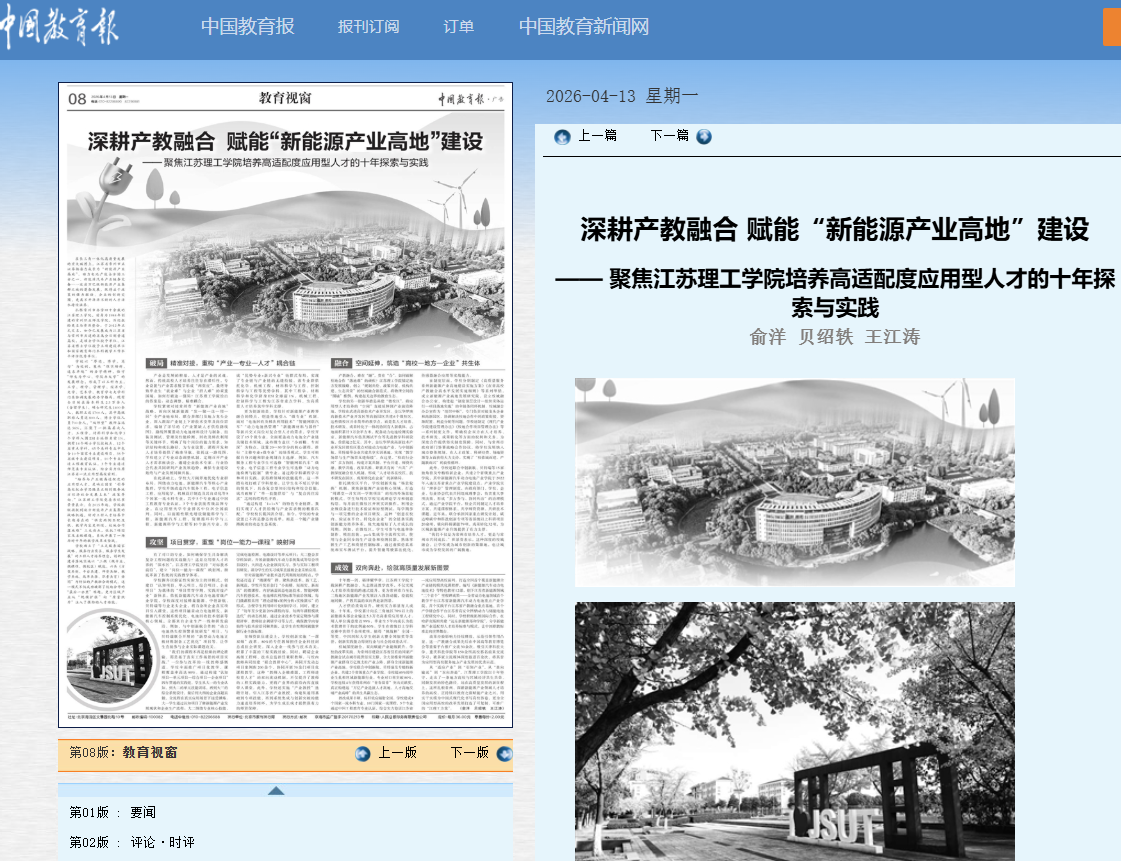
Task: Go to 中国教育新闻网 in the top navigation
Action: (x=584, y=27)
